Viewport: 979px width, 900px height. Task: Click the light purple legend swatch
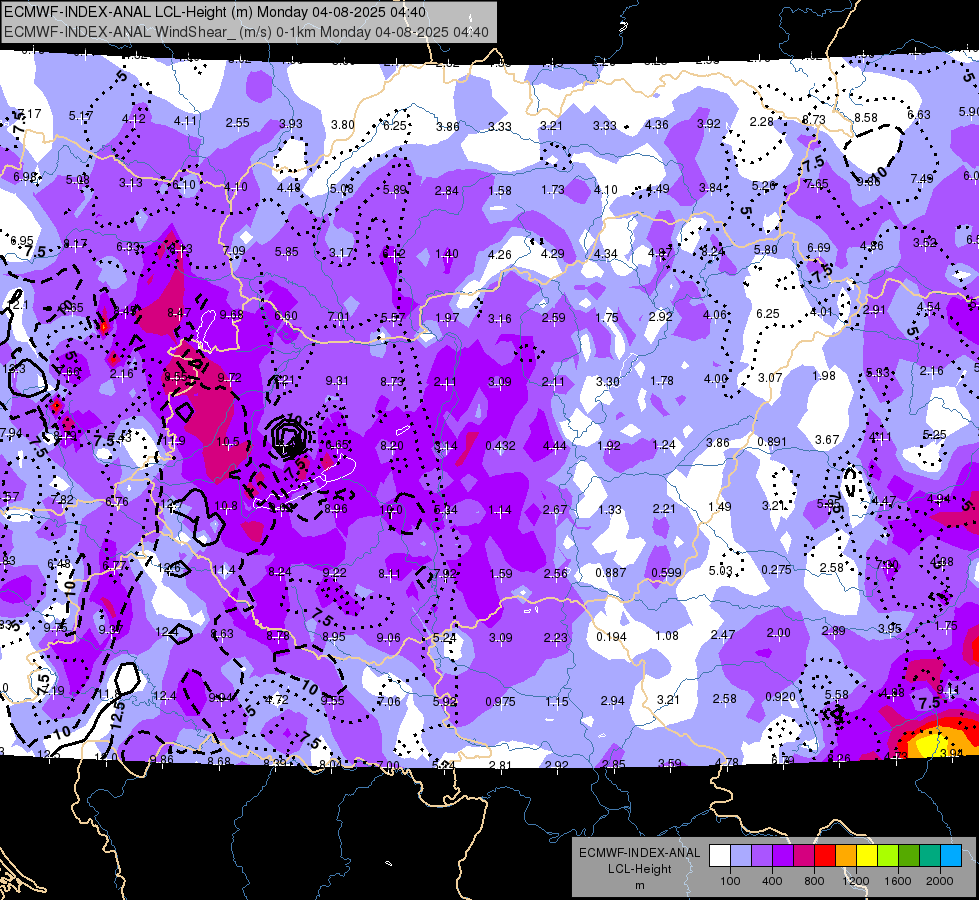coord(762,856)
